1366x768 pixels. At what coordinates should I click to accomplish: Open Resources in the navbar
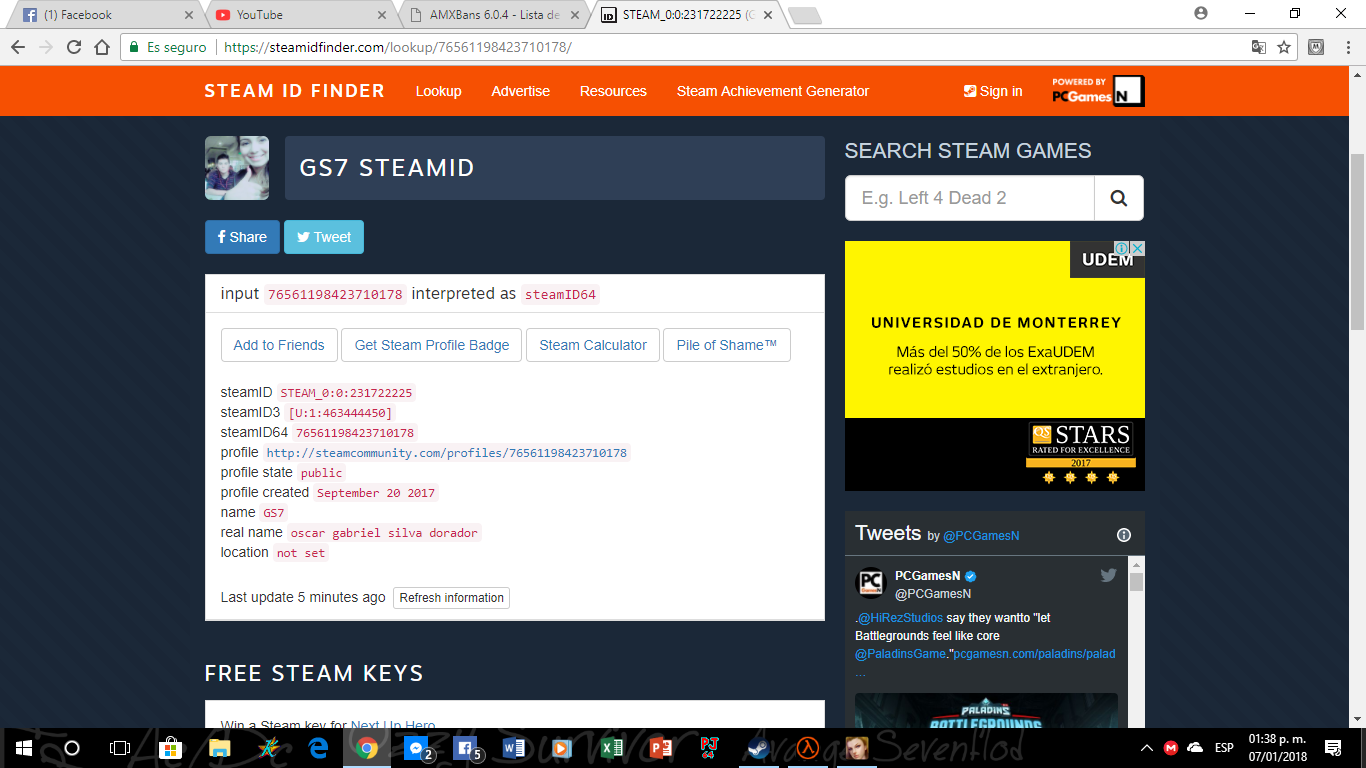[613, 91]
